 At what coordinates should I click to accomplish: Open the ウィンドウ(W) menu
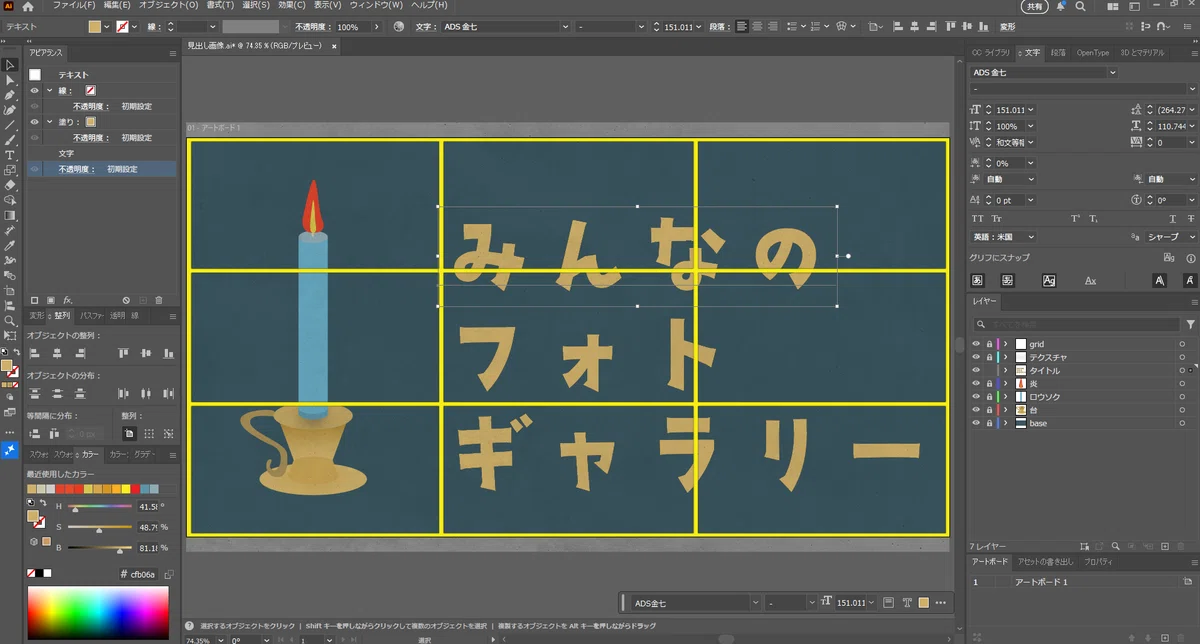(376, 6)
